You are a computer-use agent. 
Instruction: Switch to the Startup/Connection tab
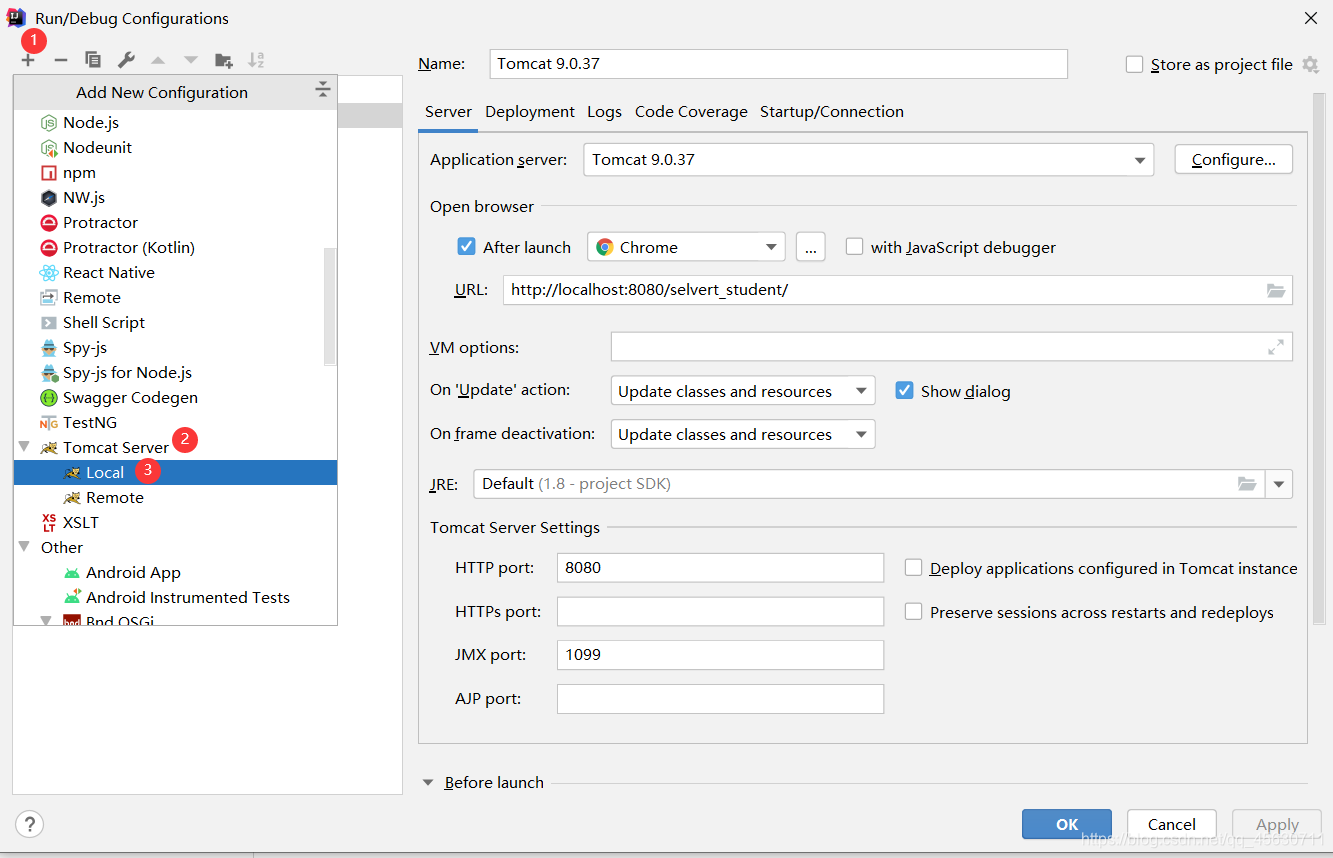click(832, 112)
